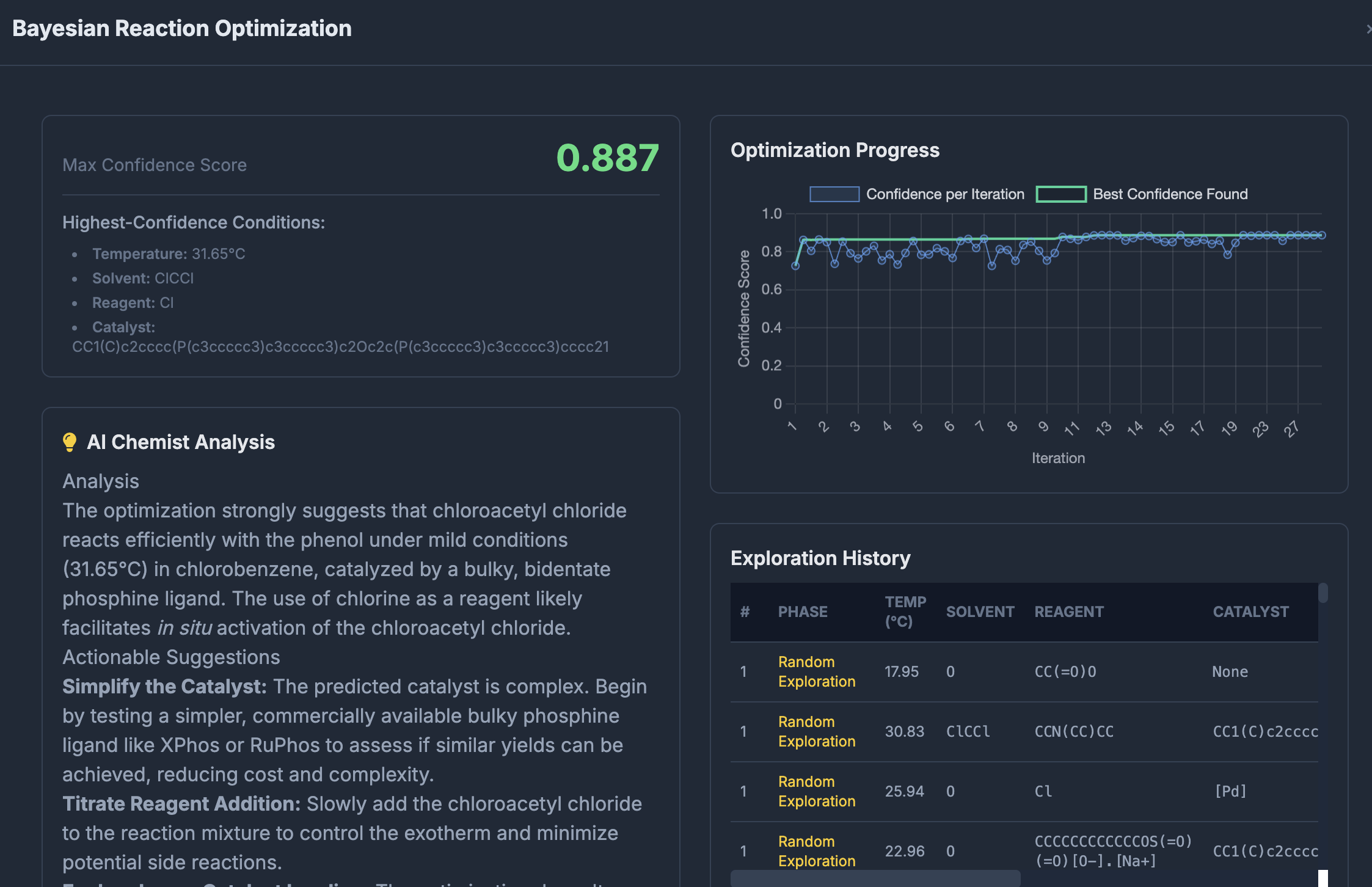The width and height of the screenshot is (1372, 887).
Task: Click the iteration 27 x-axis label
Action: 1291,429
